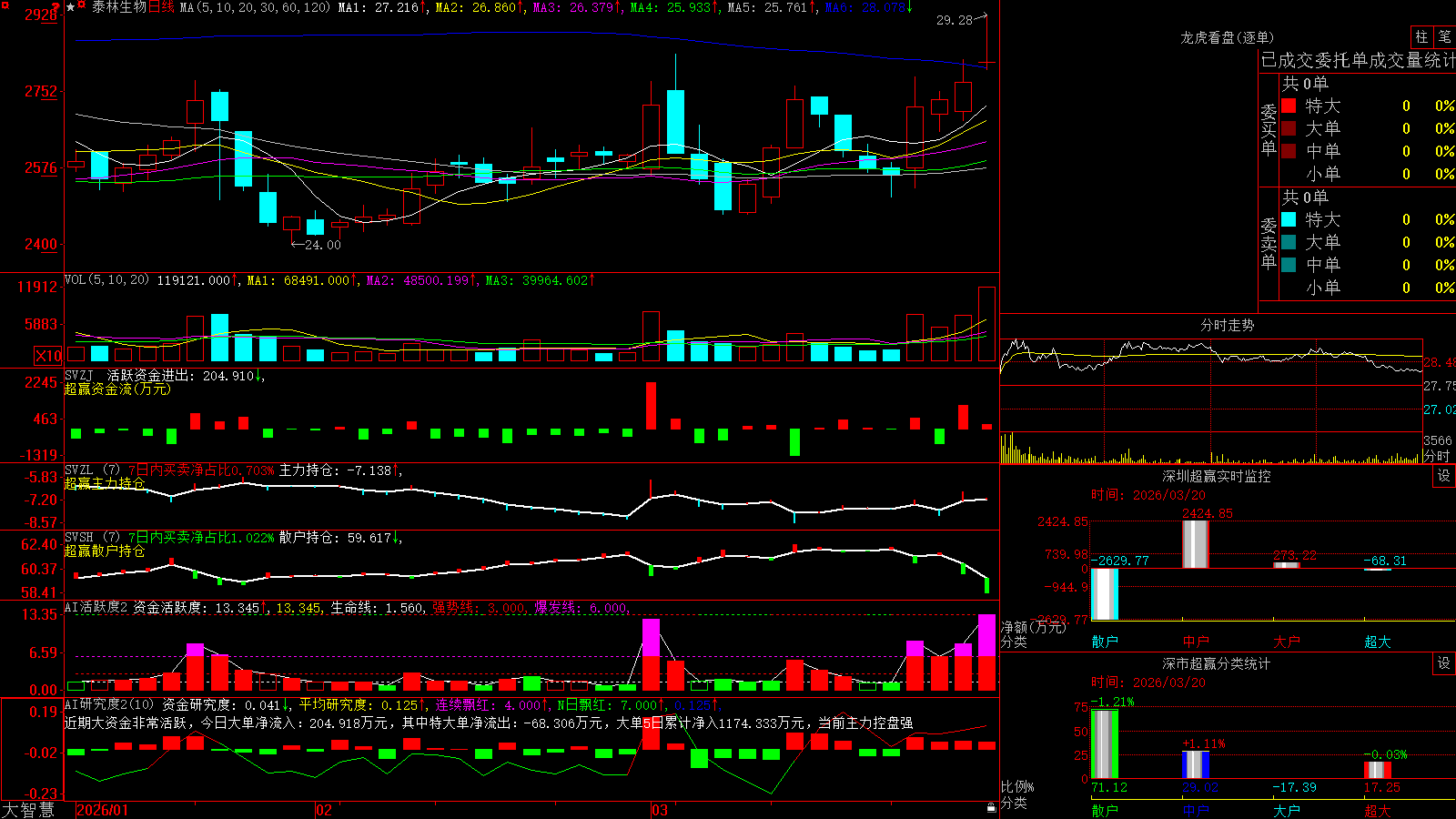Viewport: 1456px width, 819px height.
Task: Click the 24.00 low price annotation
Action: pyautogui.click(x=322, y=245)
